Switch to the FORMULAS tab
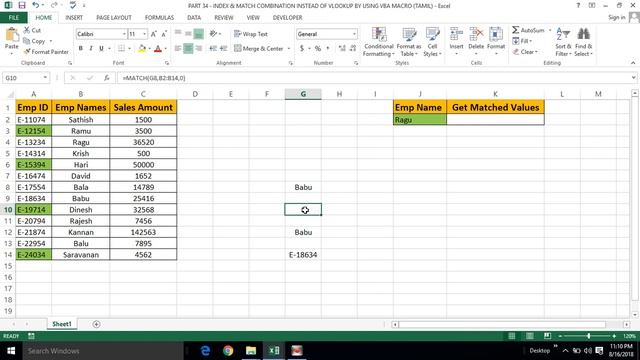Screen dimensions: 640x360 click(159, 18)
